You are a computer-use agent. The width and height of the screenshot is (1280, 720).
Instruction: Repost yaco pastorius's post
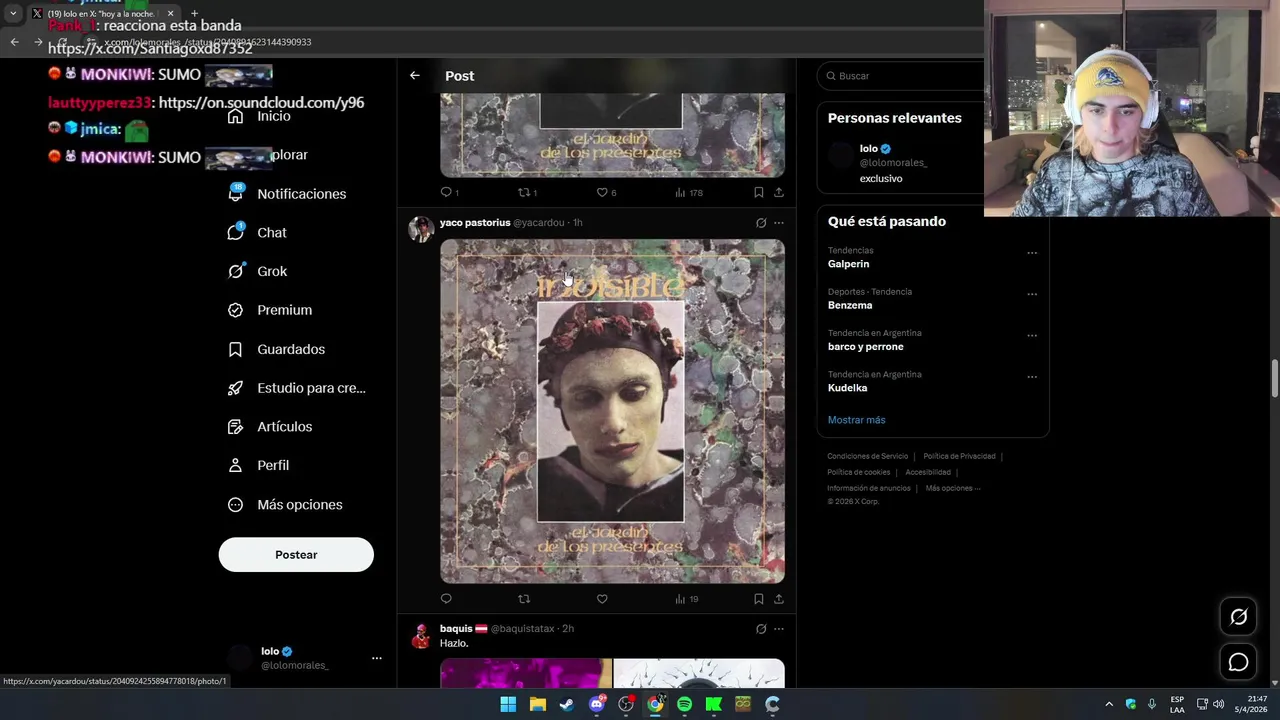click(x=524, y=599)
